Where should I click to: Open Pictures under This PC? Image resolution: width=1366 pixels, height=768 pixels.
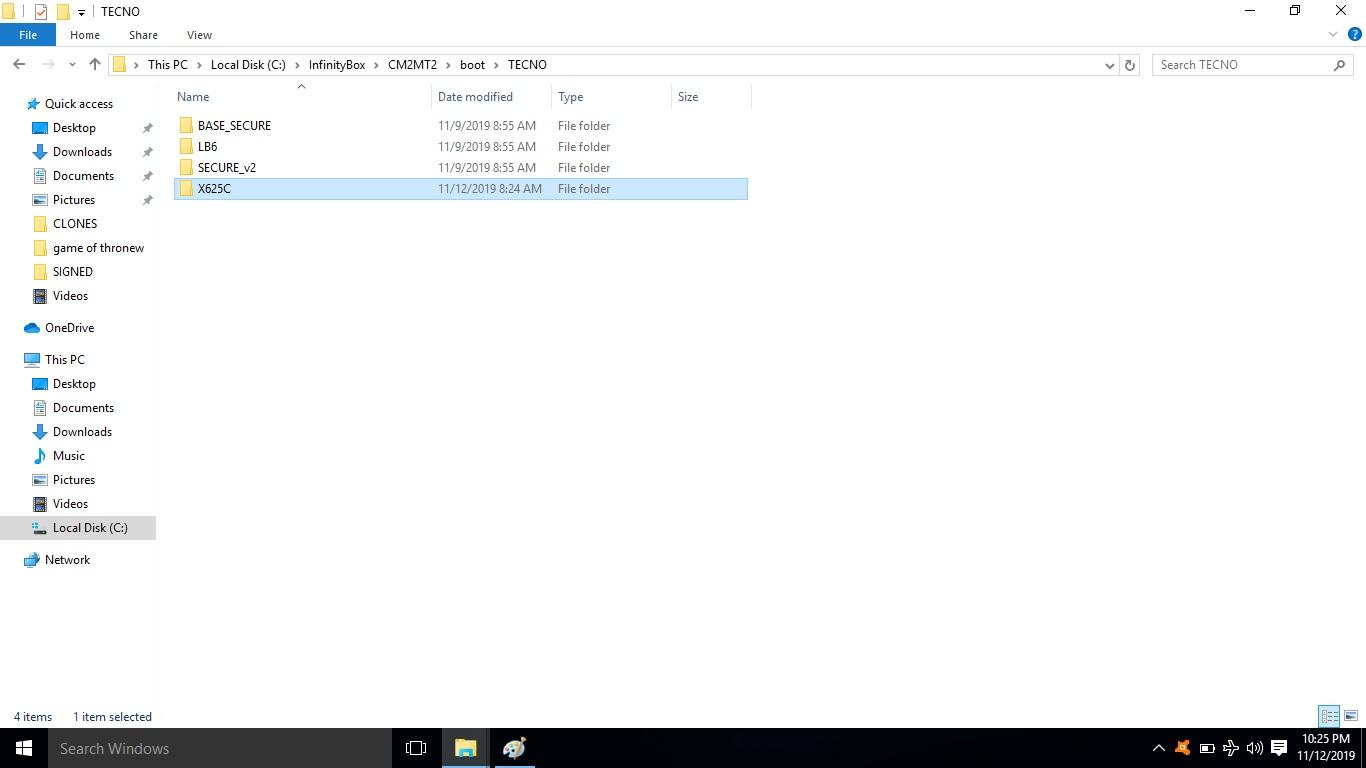[x=74, y=480]
